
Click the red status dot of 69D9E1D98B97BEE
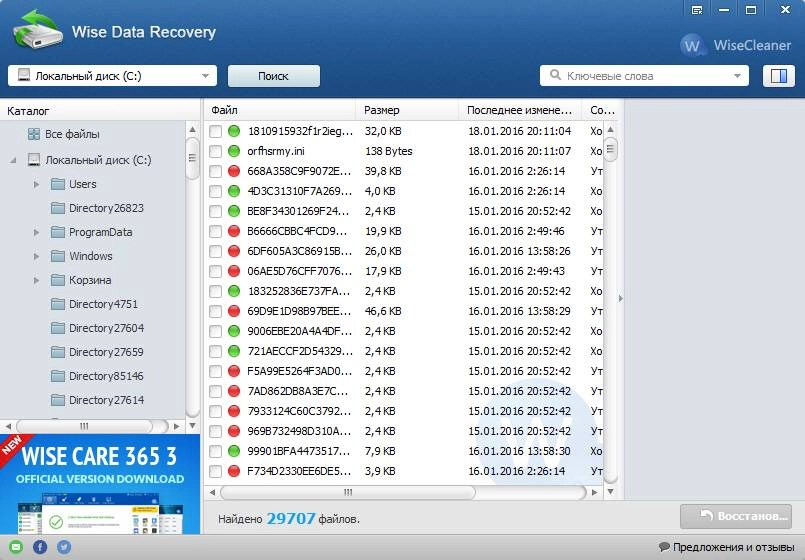pyautogui.click(x=234, y=311)
